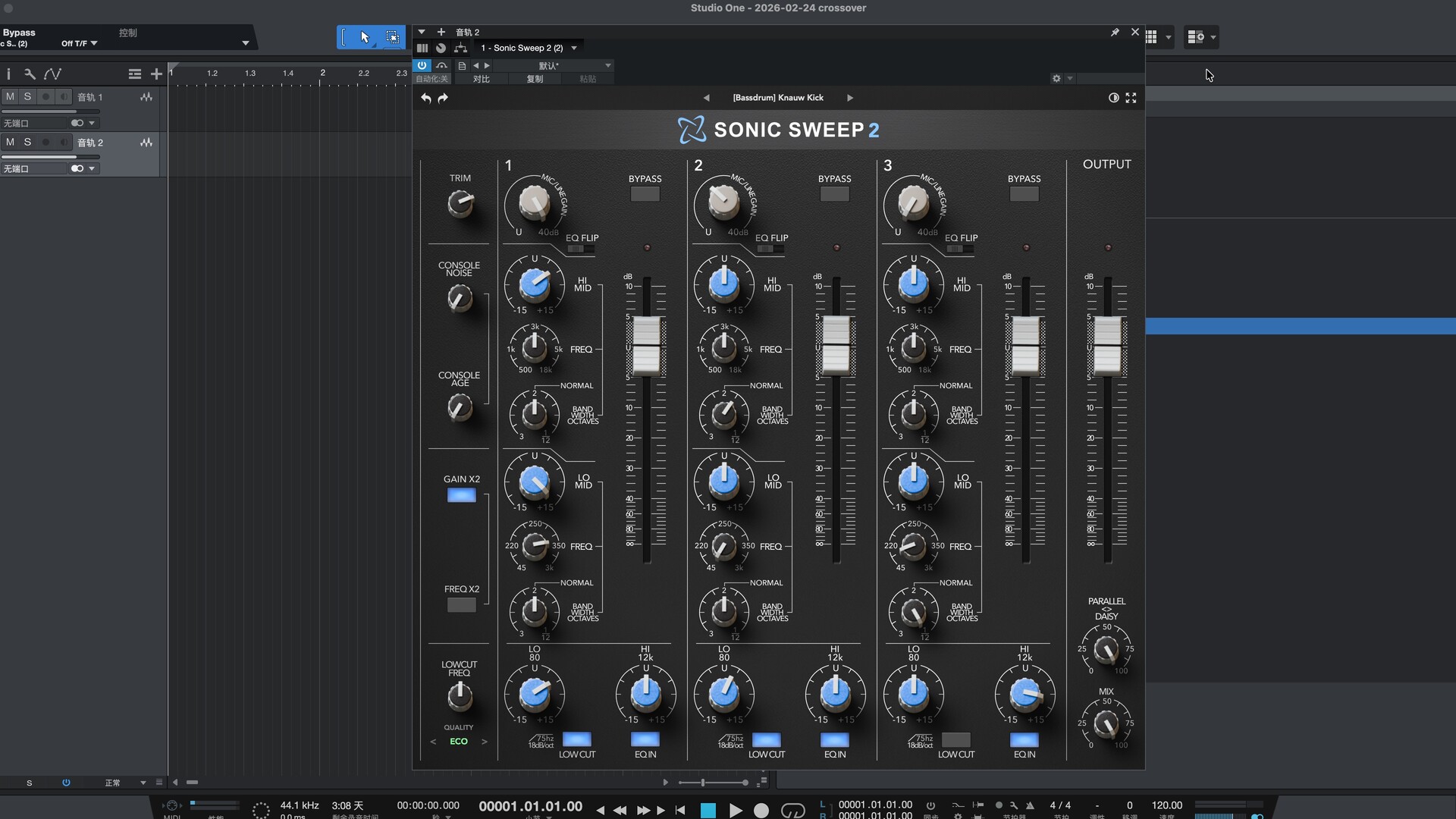Expand the Off T/F dropdown
The image size is (1456, 819).
94,43
